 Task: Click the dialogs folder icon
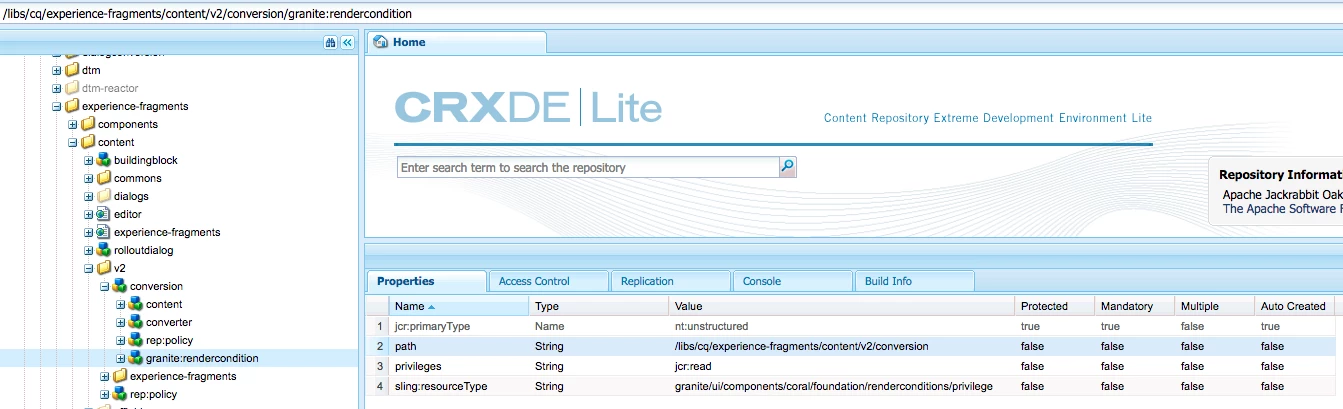click(104, 196)
